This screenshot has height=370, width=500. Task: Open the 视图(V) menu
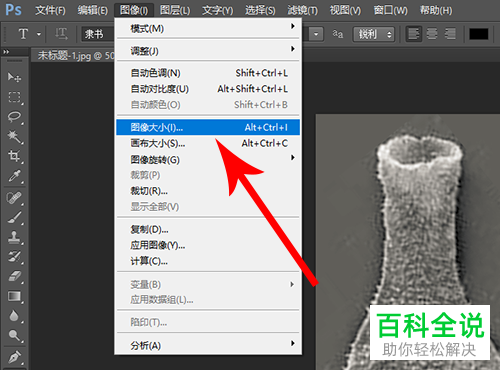pyautogui.click(x=345, y=10)
